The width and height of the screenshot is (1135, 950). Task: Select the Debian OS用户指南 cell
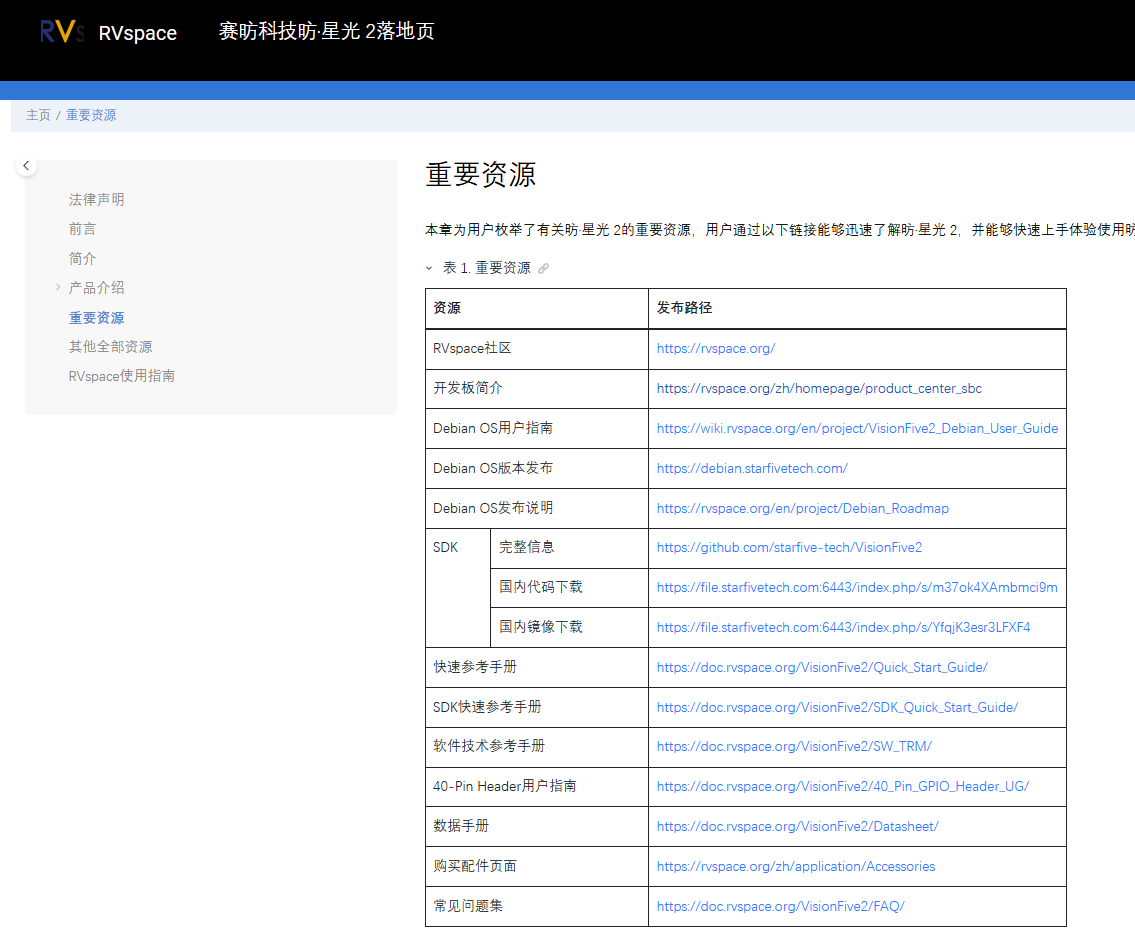[x=537, y=429]
